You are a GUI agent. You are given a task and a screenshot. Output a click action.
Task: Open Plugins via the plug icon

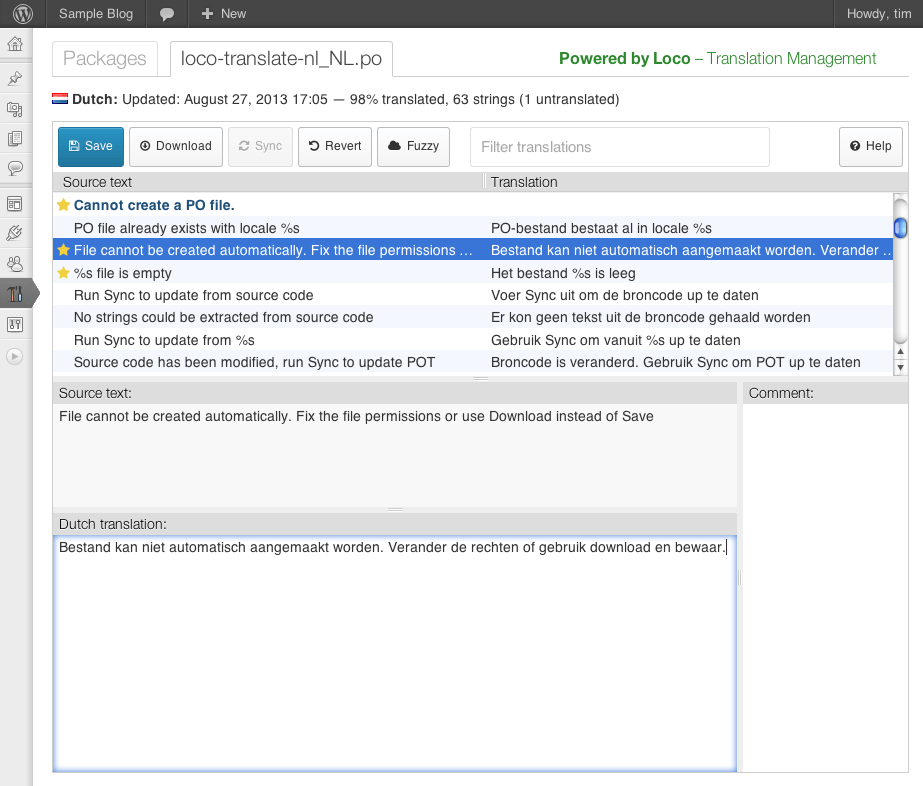[15, 233]
